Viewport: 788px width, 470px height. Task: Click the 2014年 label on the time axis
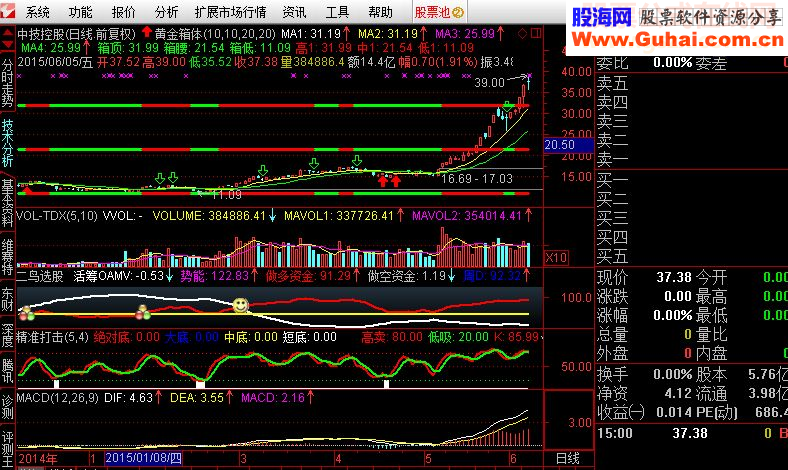[x=38, y=459]
